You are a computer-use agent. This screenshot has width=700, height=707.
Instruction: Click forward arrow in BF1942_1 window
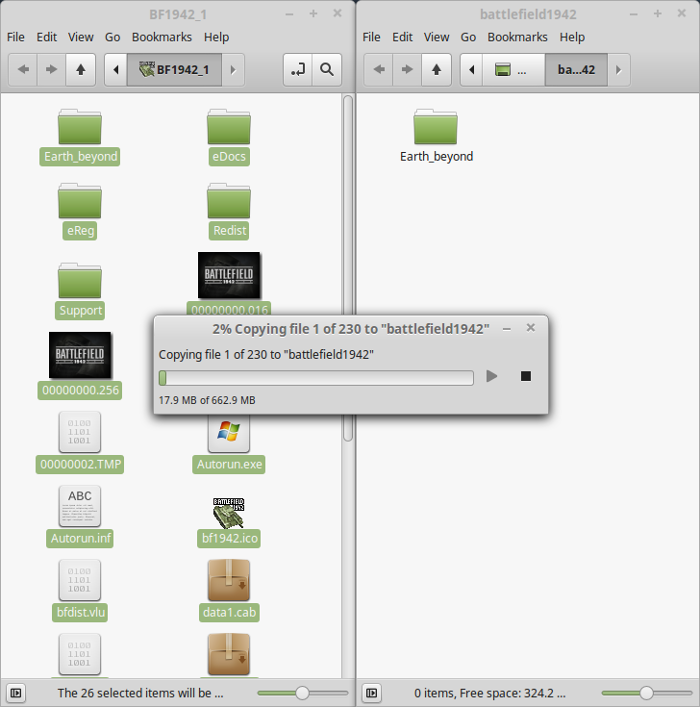pos(51,69)
